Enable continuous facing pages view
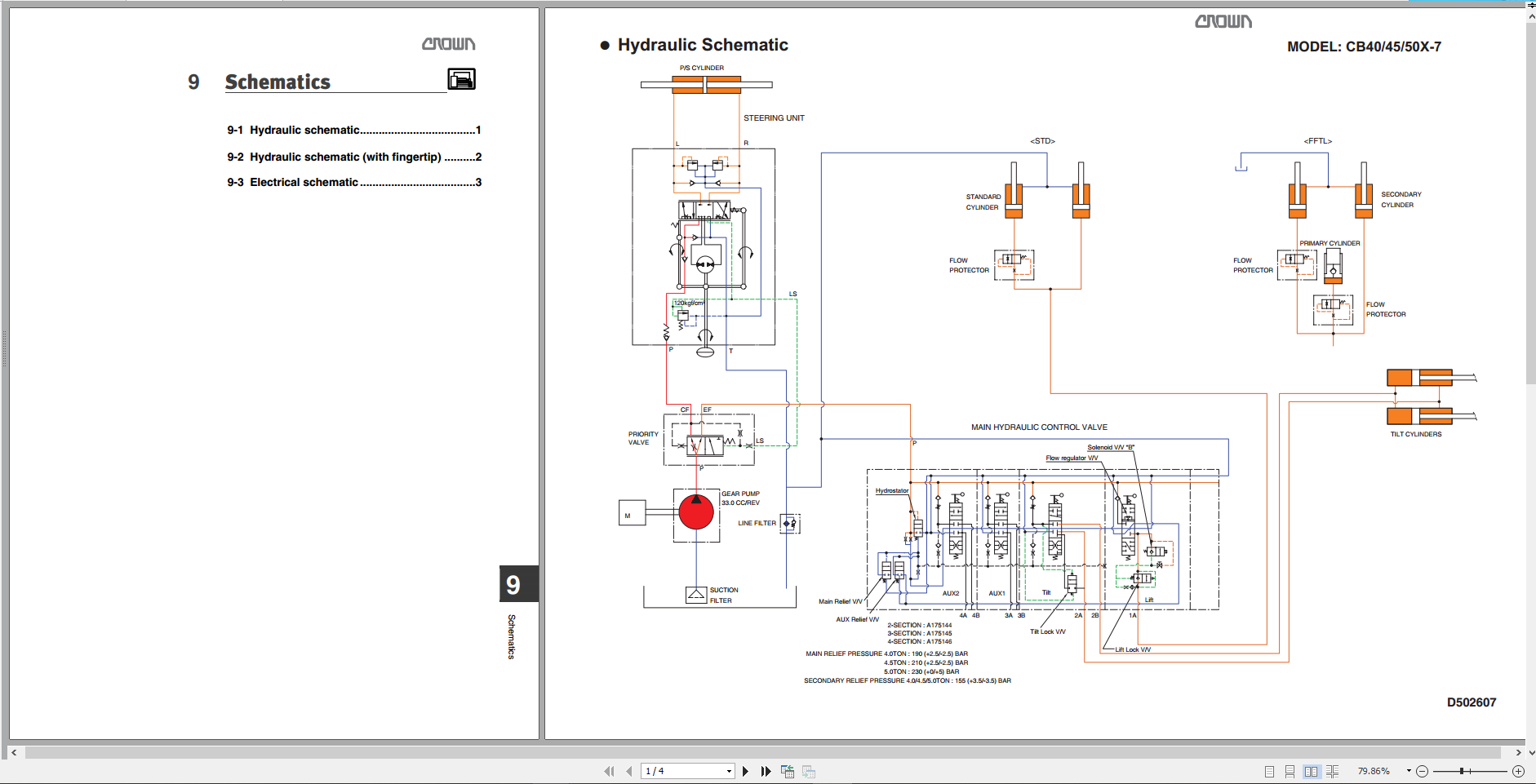This screenshot has height=784, width=1536. pos(1332,771)
